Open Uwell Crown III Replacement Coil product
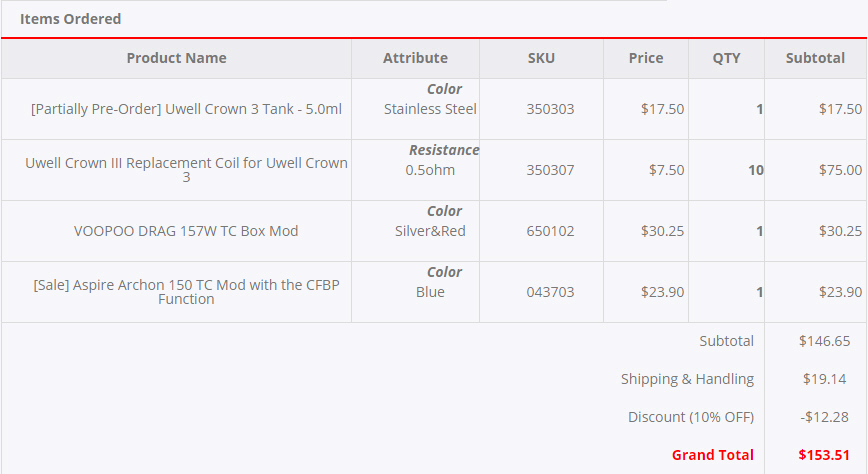Screen dimensions: 868x474 [186, 170]
